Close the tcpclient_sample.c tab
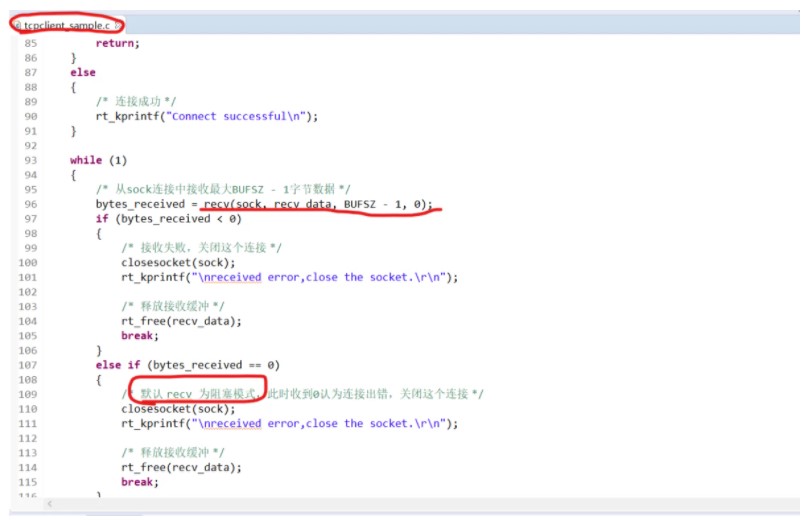The height and width of the screenshot is (520, 805). coord(118,25)
